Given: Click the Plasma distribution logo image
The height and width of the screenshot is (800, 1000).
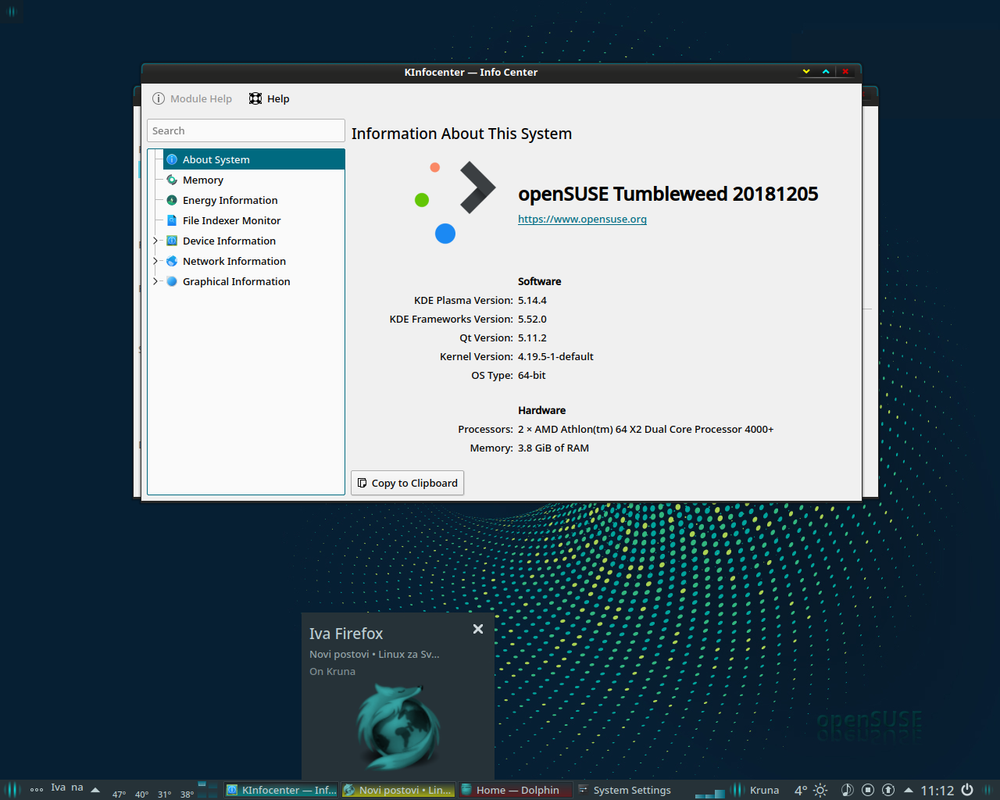Looking at the screenshot, I should click(x=454, y=202).
